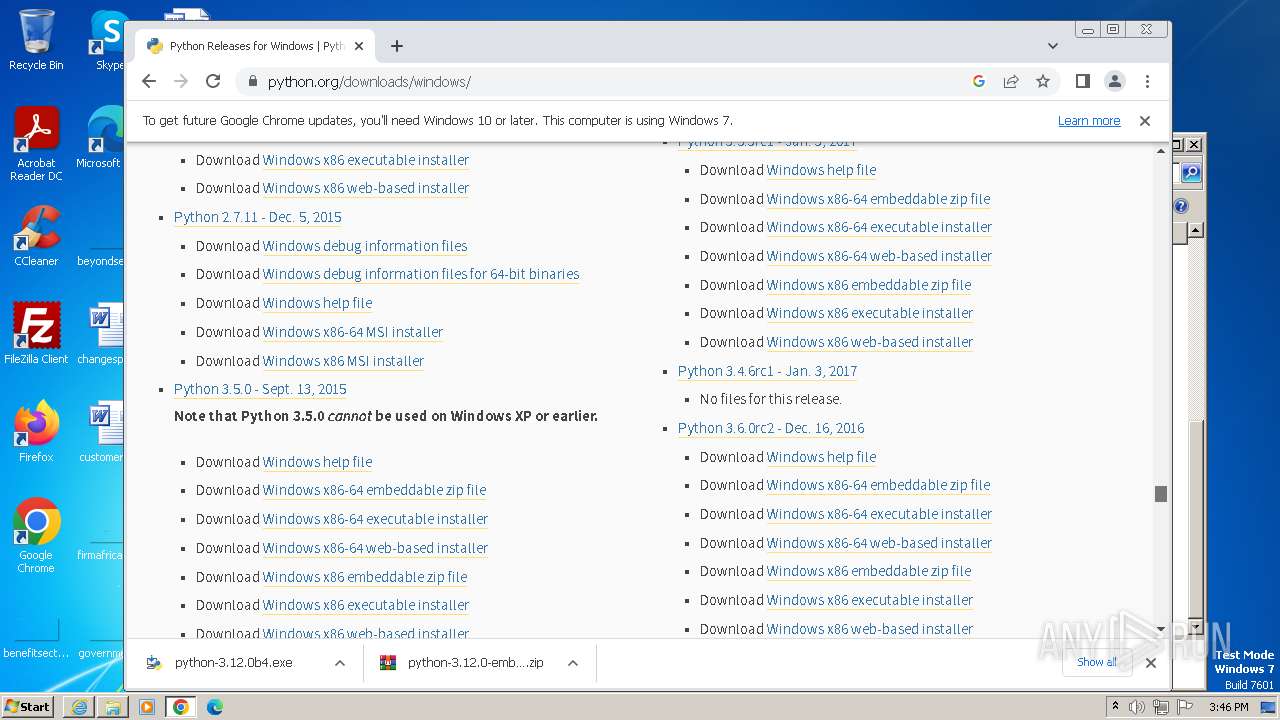
Task: Open File Explorer from taskbar
Action: pyautogui.click(x=113, y=707)
